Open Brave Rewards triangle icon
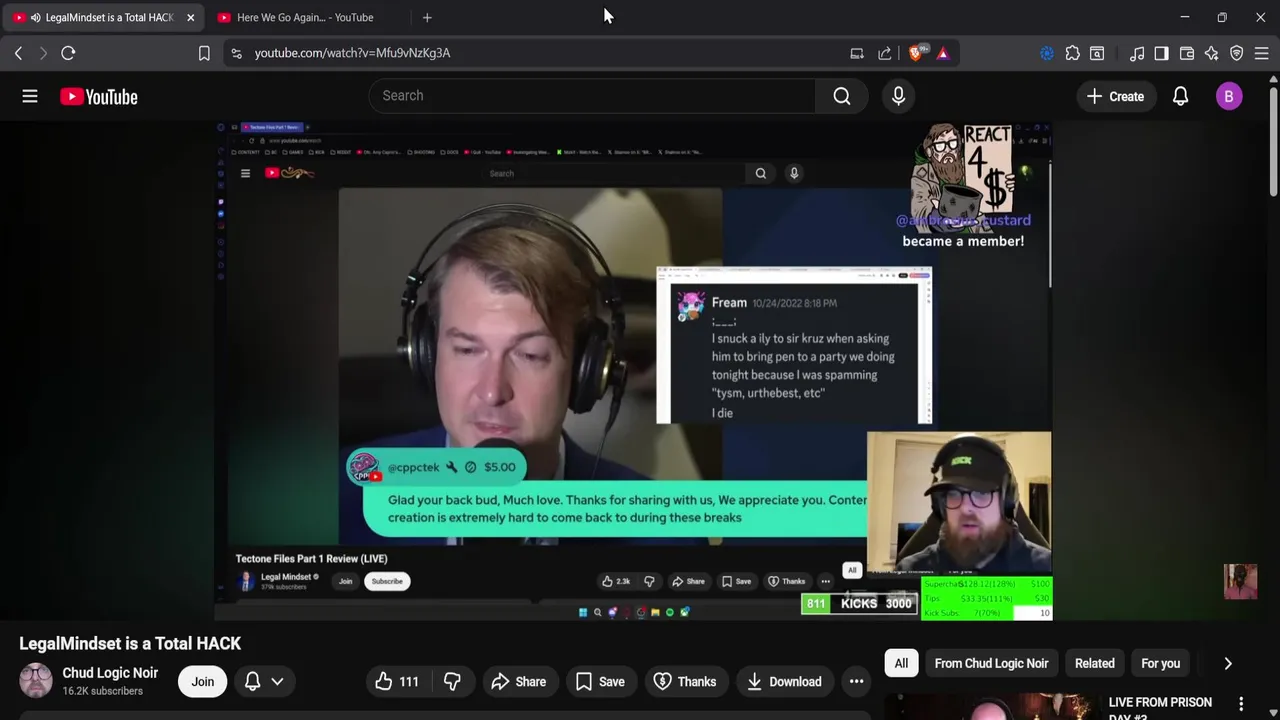This screenshot has height=720, width=1280. tap(943, 53)
